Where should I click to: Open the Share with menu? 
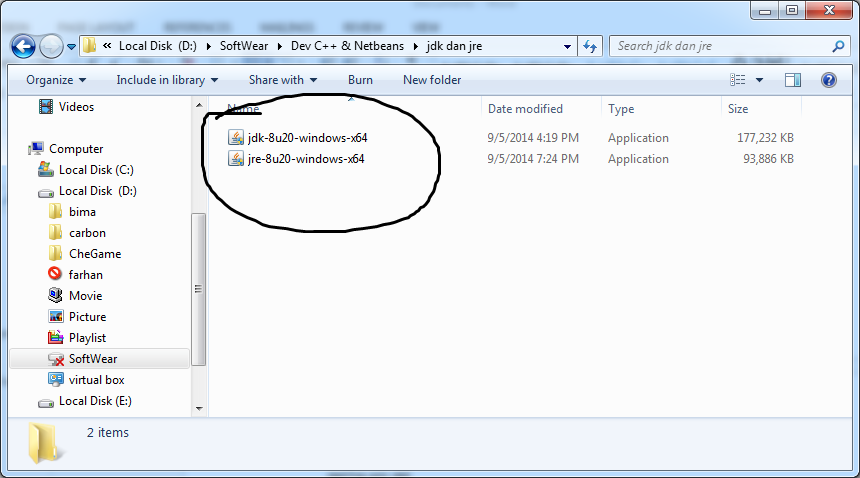click(x=283, y=80)
